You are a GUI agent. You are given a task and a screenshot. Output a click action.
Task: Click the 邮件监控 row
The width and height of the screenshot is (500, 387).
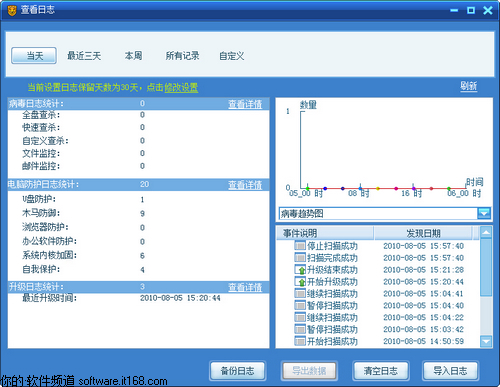coord(138,166)
